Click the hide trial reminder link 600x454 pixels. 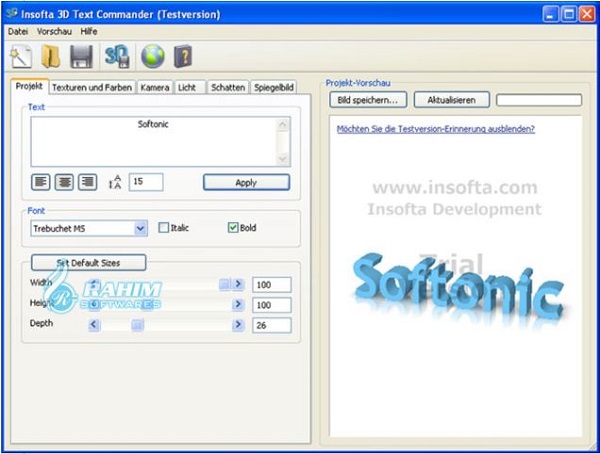coord(435,129)
